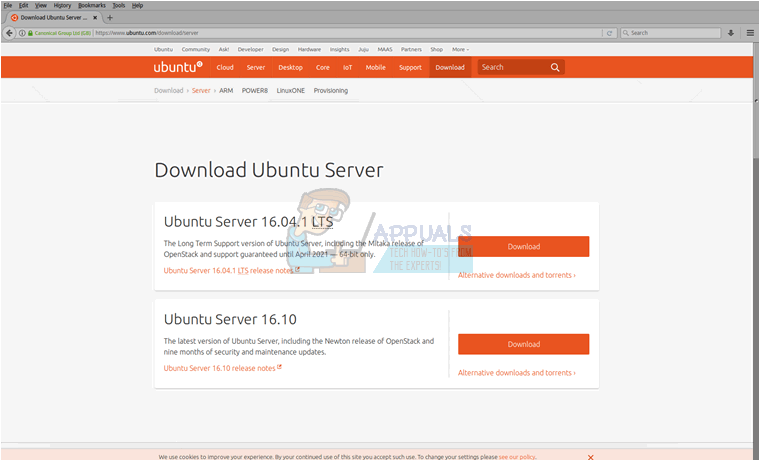Open the Help menu
This screenshot has width=759, height=460.
coord(137,5)
